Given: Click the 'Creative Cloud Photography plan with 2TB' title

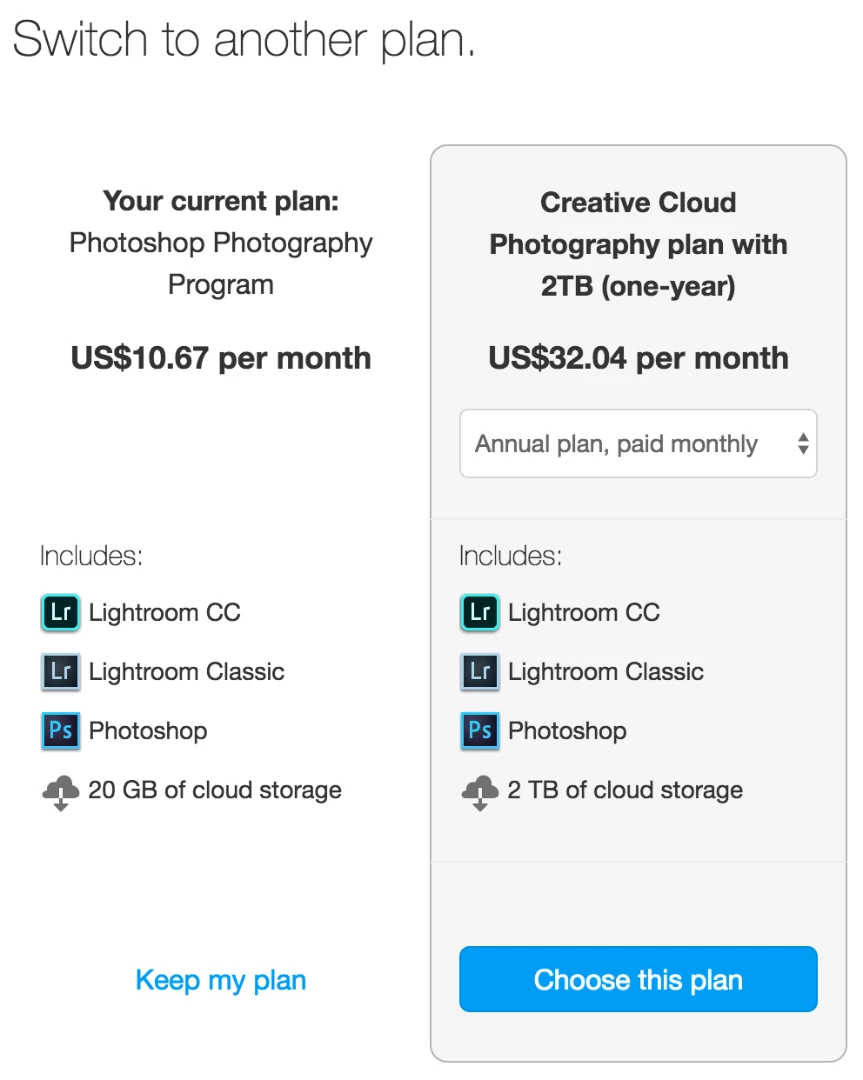Looking at the screenshot, I should pyautogui.click(x=638, y=244).
